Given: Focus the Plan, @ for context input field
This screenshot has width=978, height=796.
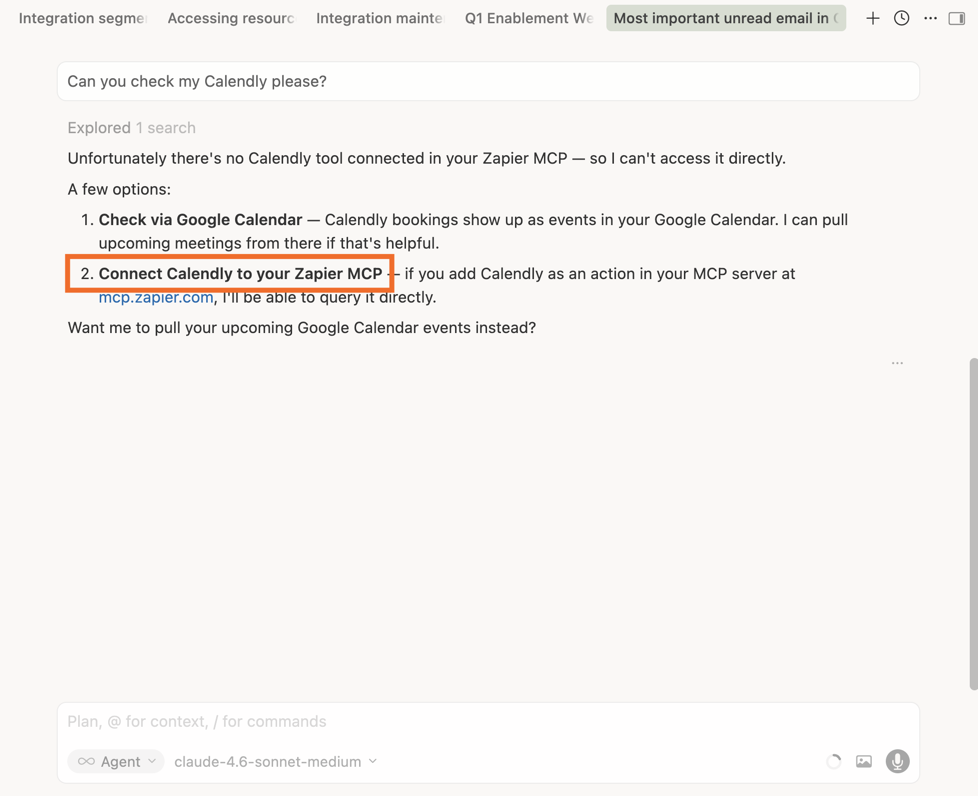Looking at the screenshot, I should 488,721.
